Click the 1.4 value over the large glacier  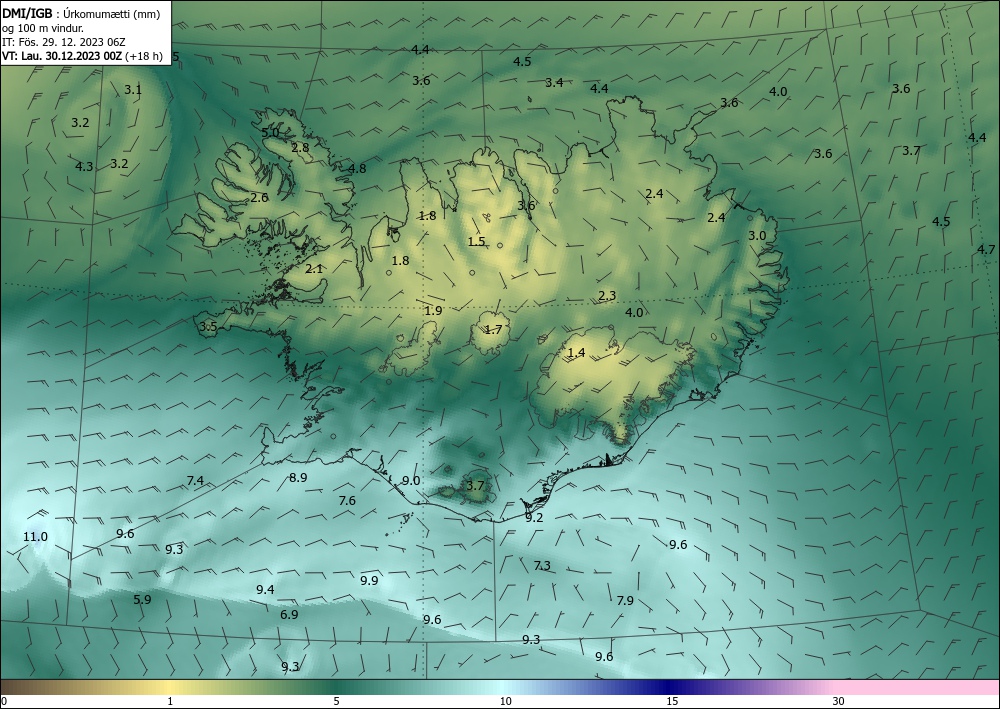pyautogui.click(x=576, y=353)
